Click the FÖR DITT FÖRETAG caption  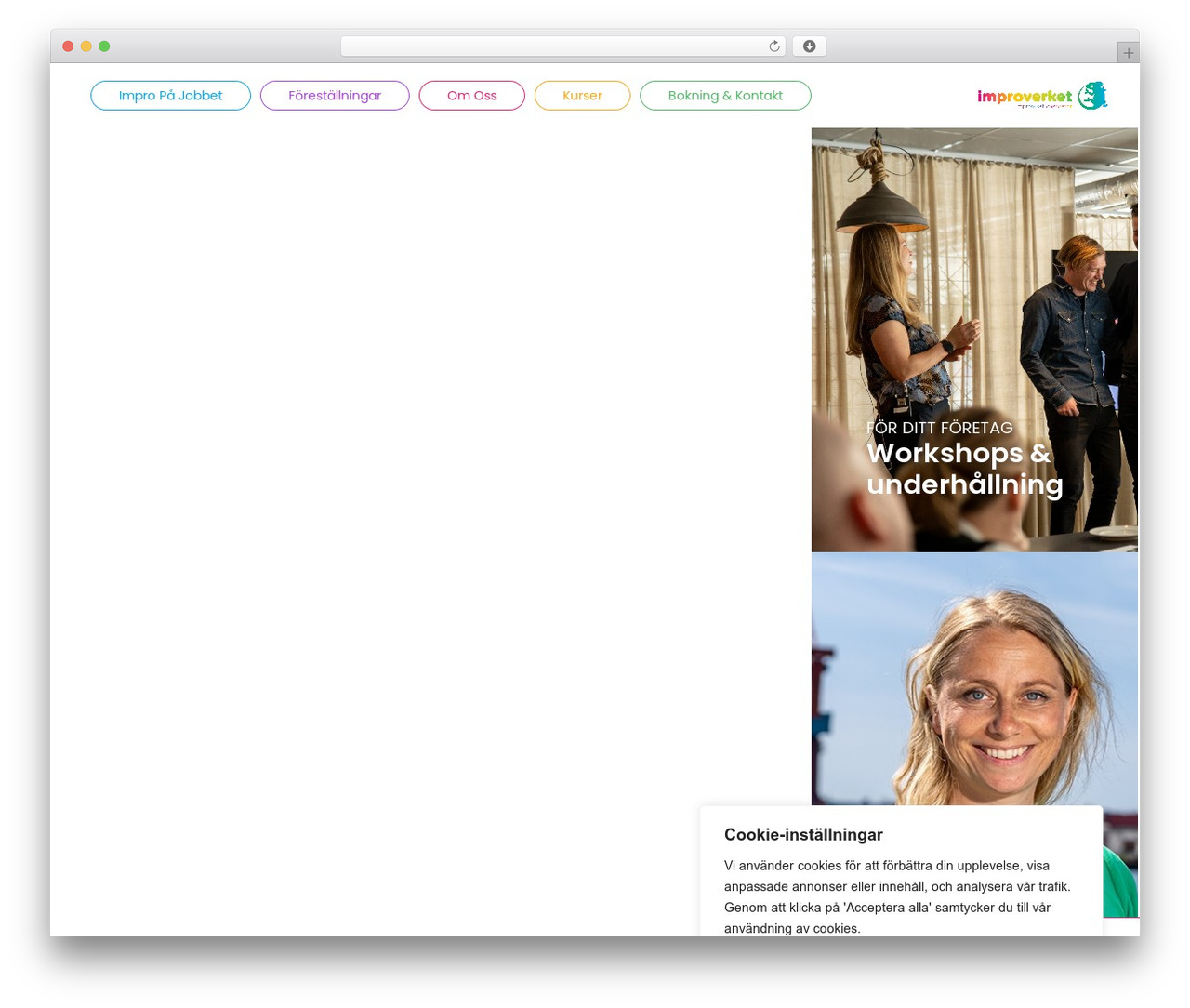[939, 428]
